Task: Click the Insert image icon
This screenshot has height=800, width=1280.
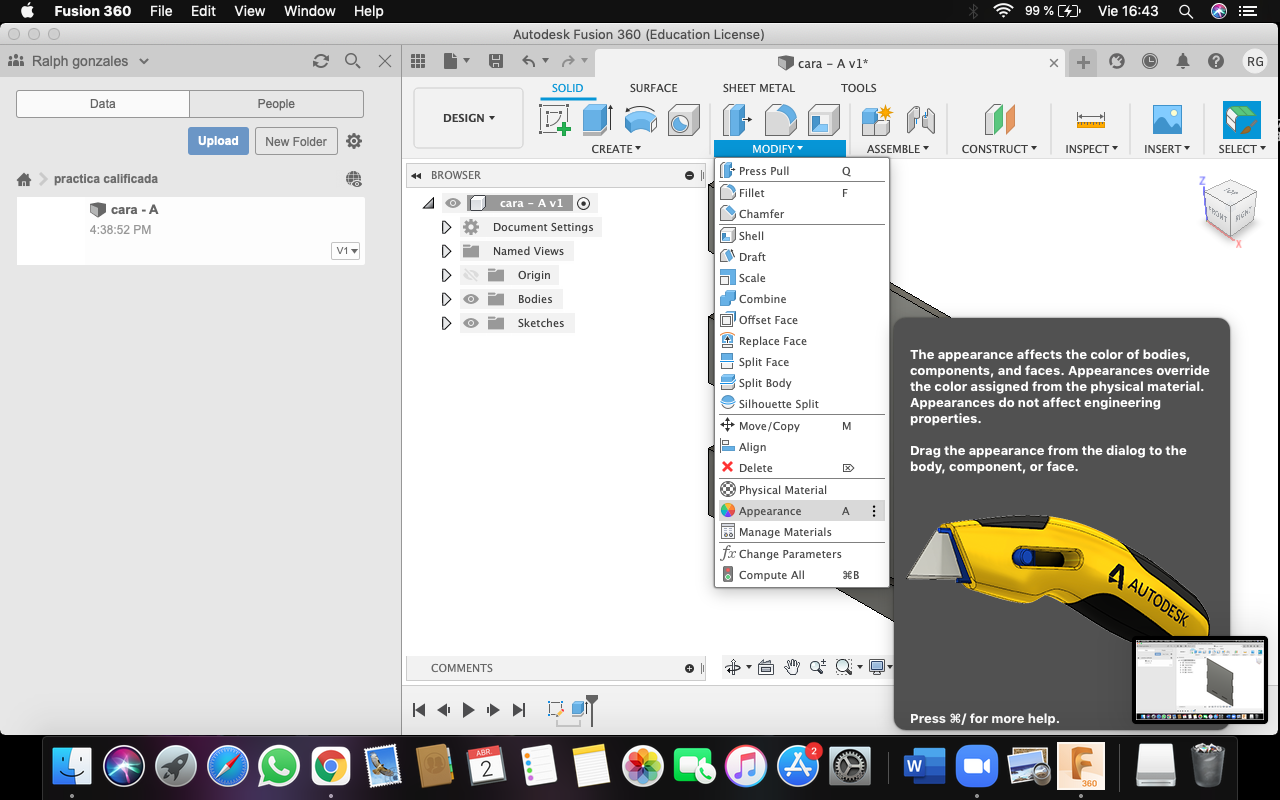Action: point(1167,120)
